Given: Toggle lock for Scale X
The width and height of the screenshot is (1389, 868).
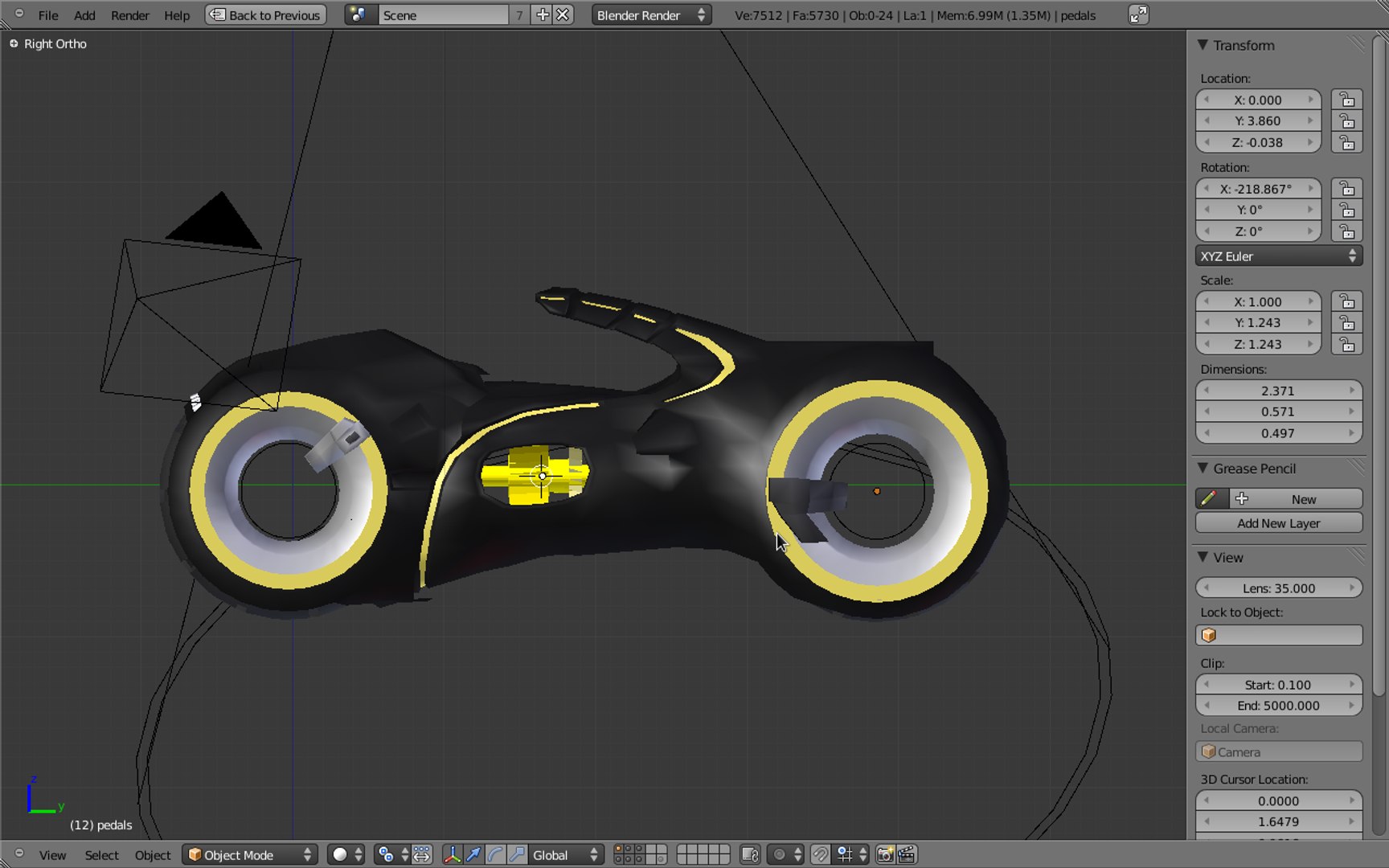Looking at the screenshot, I should (x=1347, y=301).
